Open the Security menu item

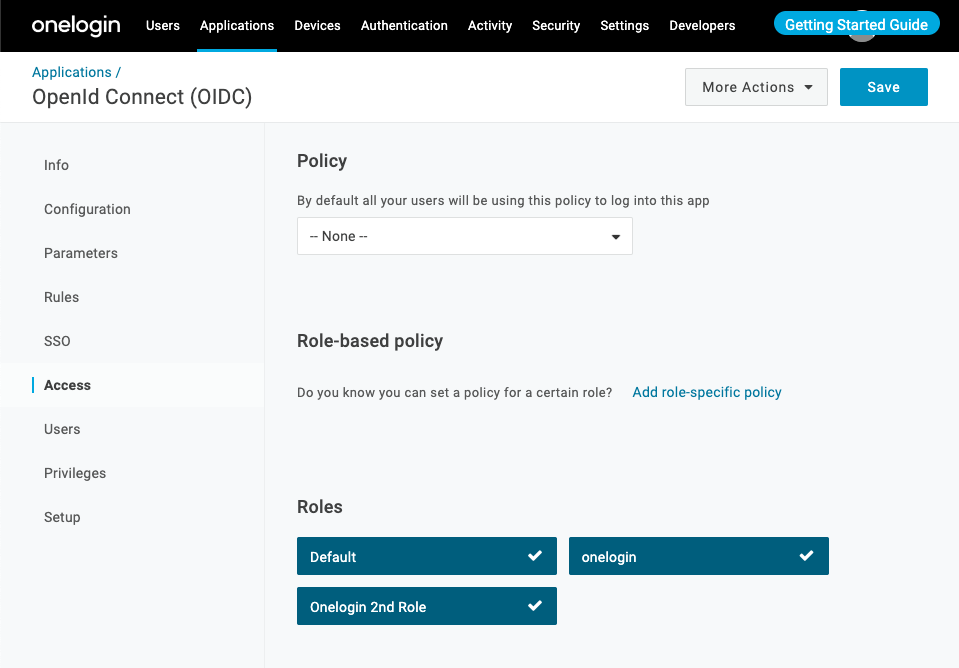tap(556, 26)
